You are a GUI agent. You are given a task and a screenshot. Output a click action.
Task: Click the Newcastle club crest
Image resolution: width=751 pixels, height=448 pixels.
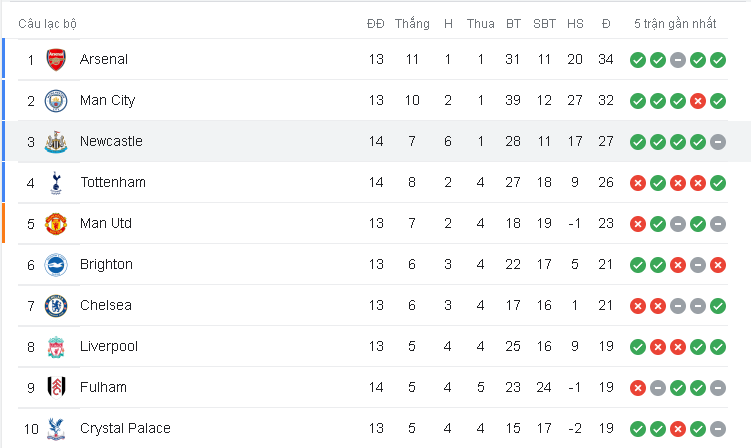[56, 142]
